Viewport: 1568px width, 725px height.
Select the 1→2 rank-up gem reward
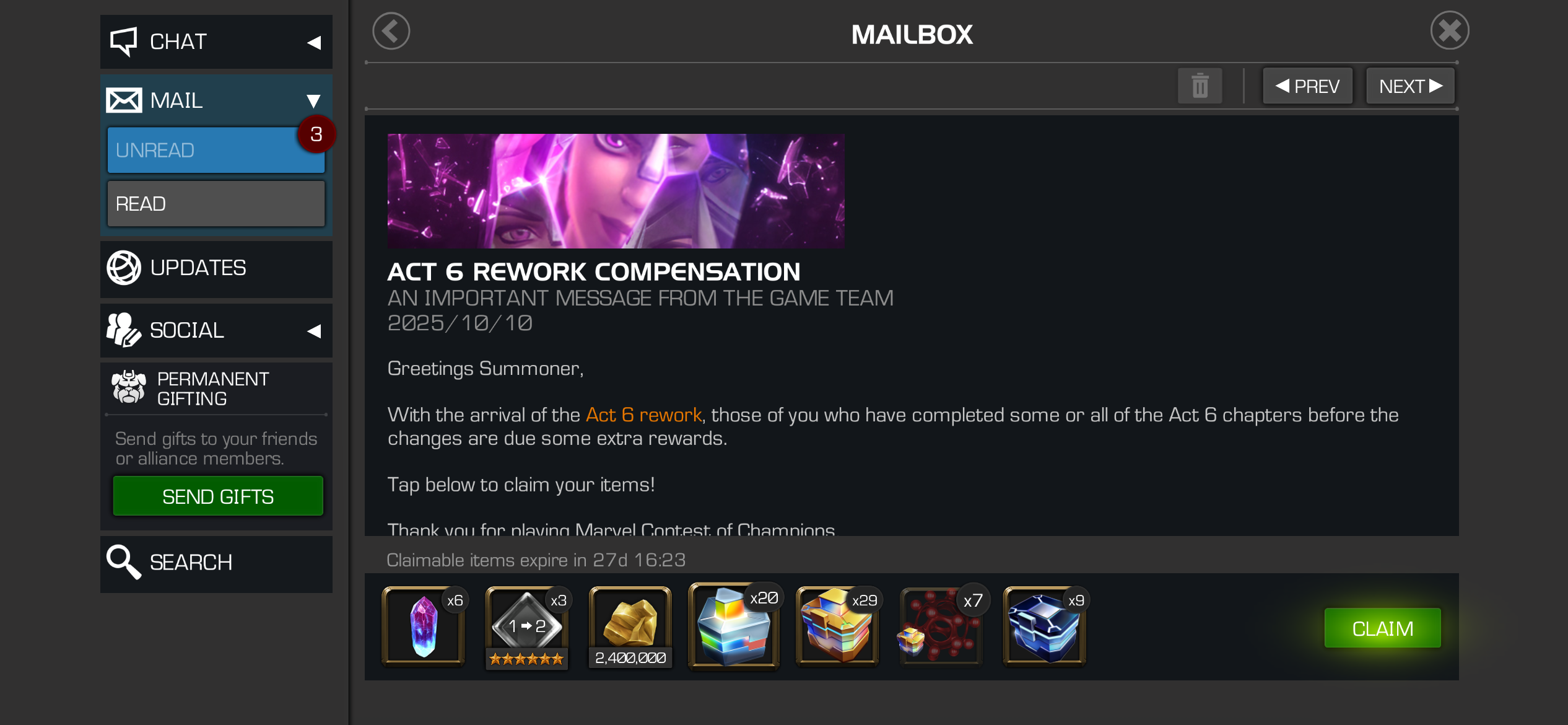(x=527, y=626)
